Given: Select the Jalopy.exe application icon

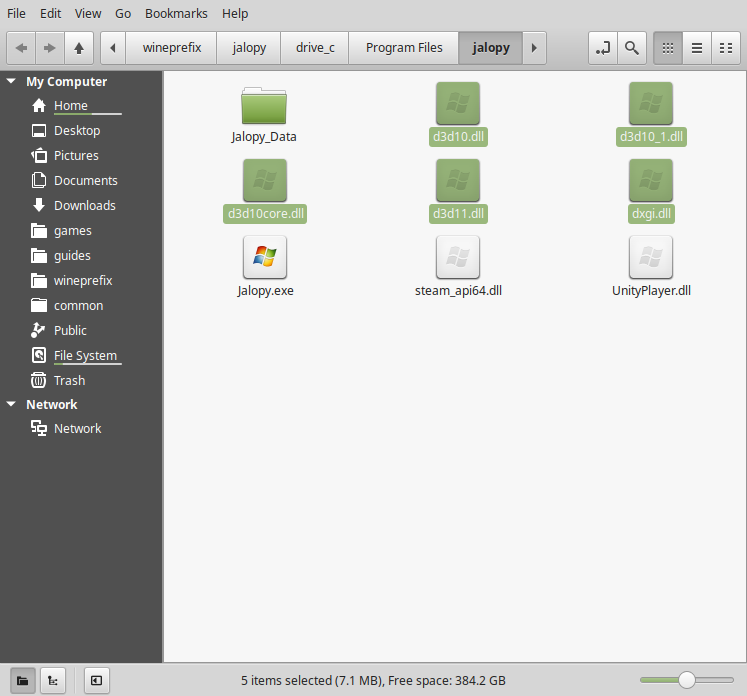Looking at the screenshot, I should point(265,257).
